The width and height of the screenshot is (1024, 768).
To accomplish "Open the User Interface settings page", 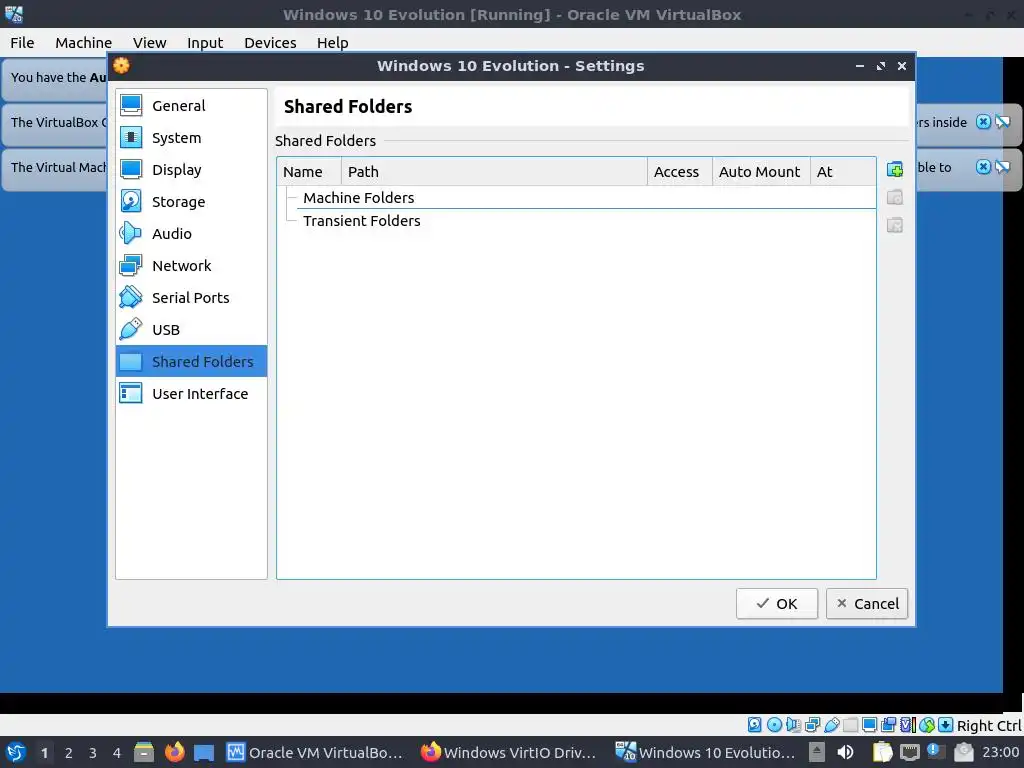I will (x=191, y=394).
